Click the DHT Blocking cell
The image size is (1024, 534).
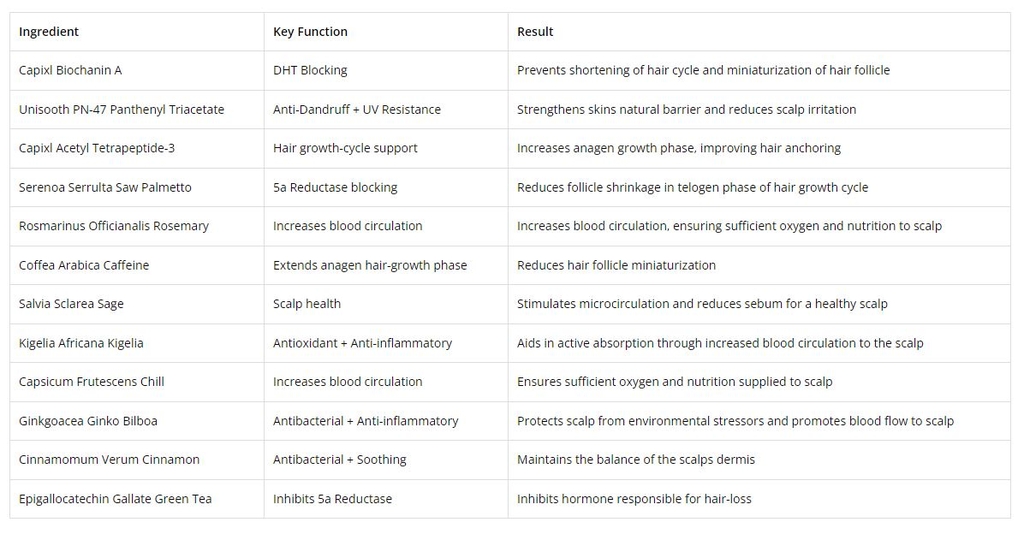tap(310, 70)
